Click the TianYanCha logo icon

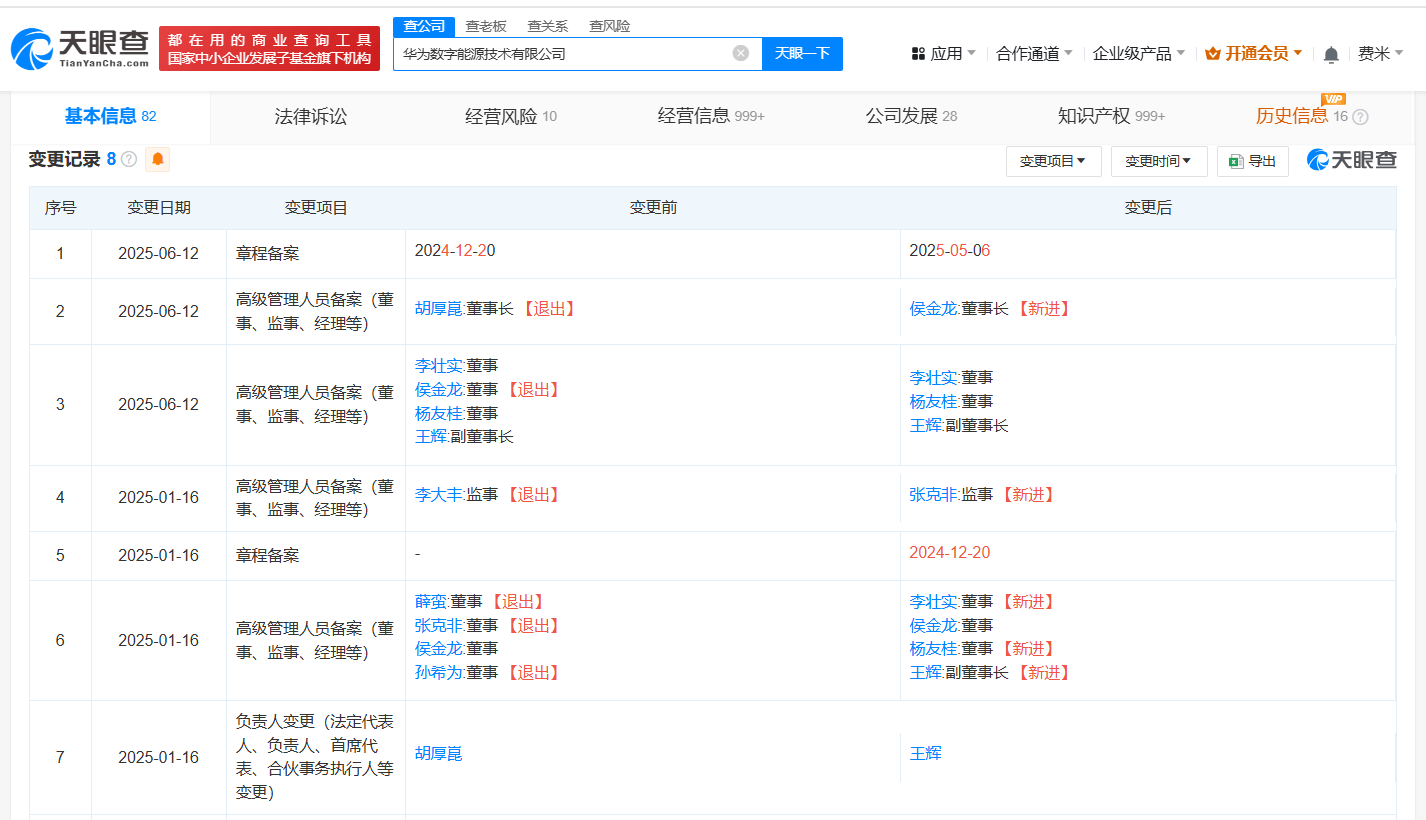pyautogui.click(x=32, y=48)
